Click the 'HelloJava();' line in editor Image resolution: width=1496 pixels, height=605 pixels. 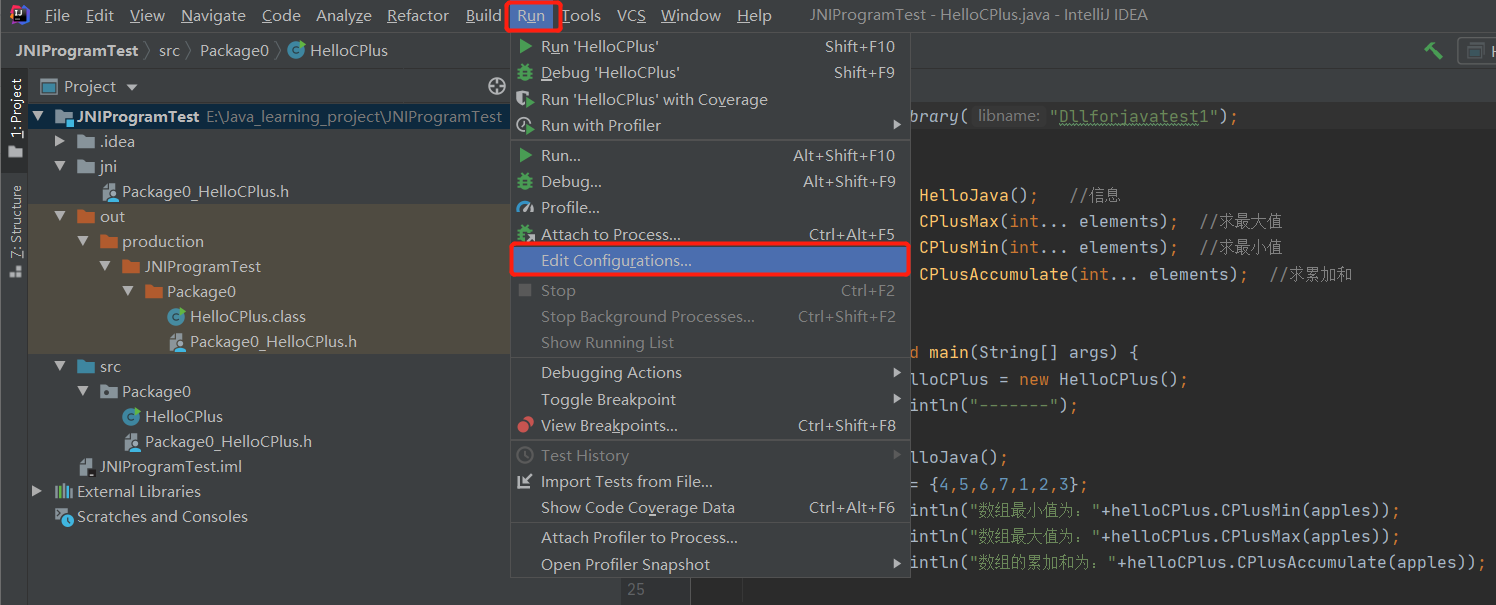point(978,195)
